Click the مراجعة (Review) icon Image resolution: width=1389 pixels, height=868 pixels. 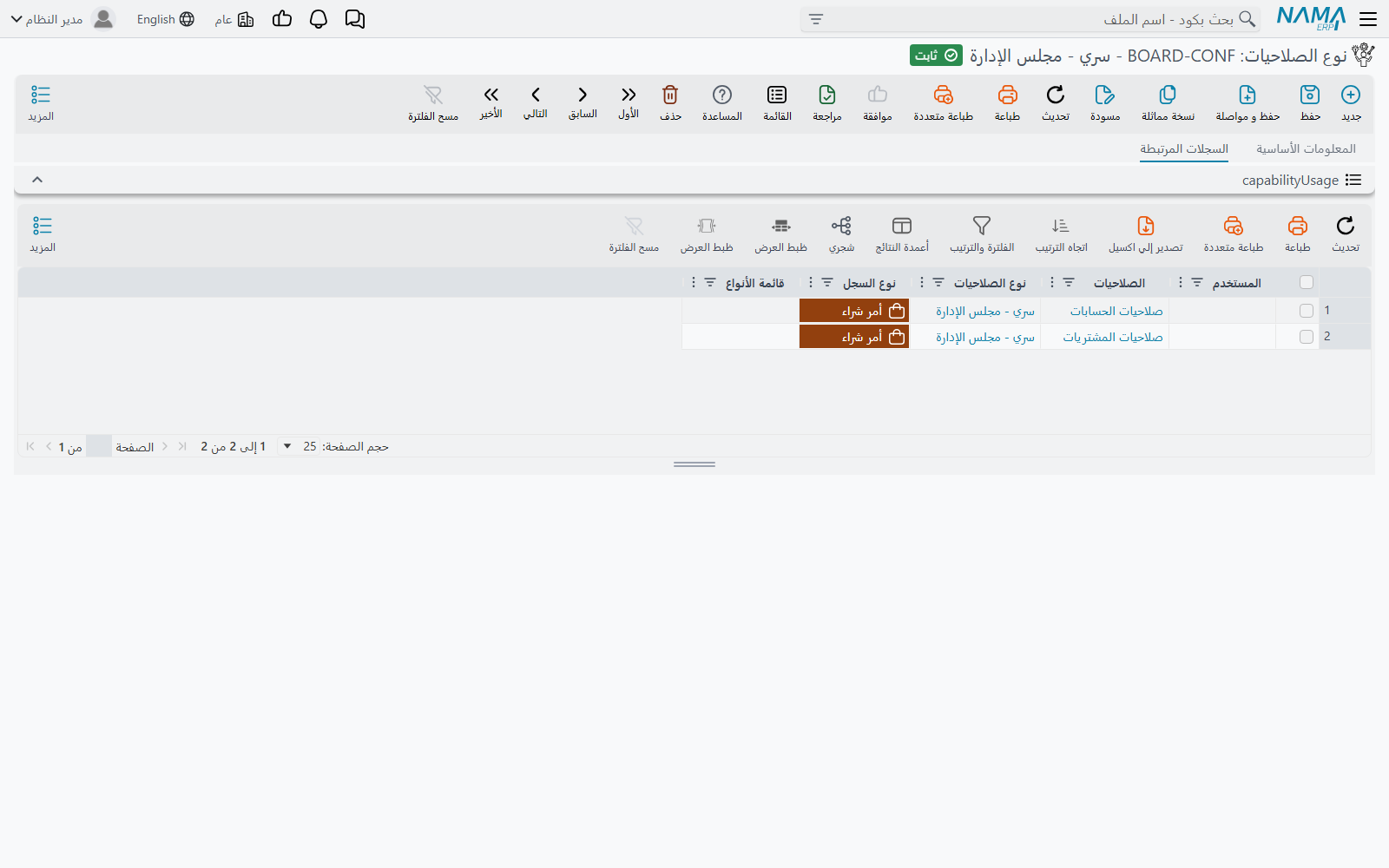827,95
